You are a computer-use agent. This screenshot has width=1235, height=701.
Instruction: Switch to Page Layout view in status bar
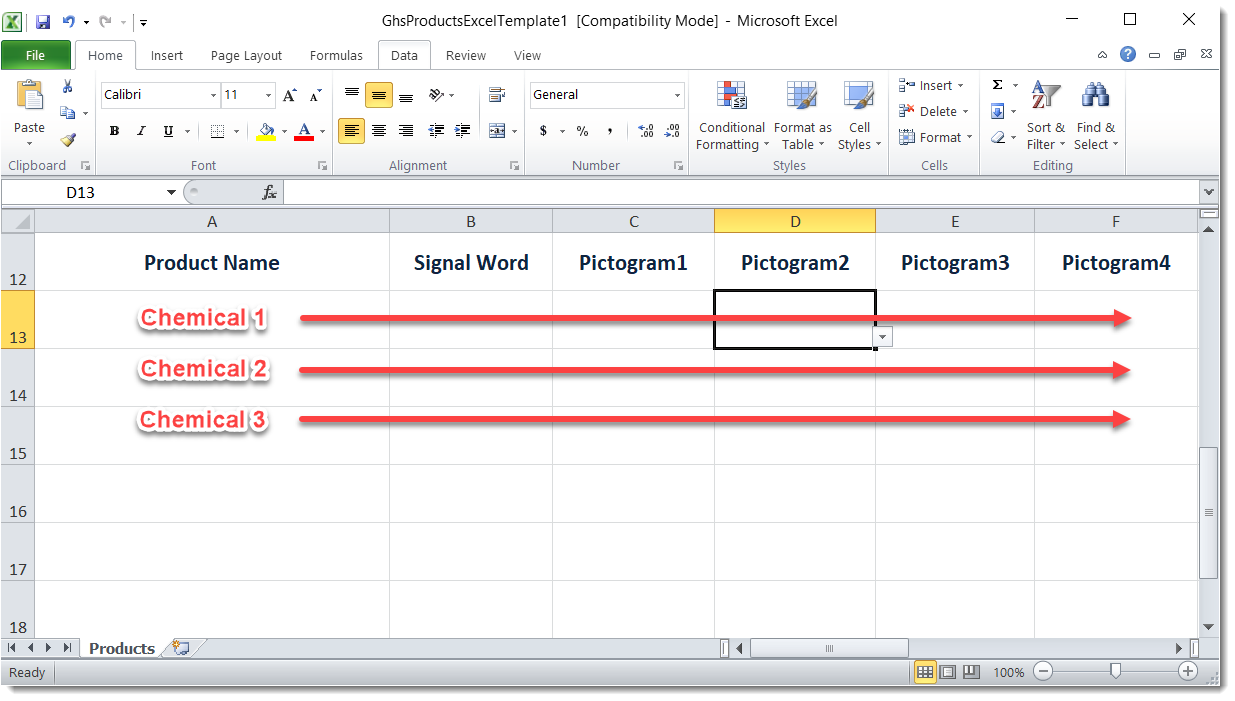click(948, 672)
